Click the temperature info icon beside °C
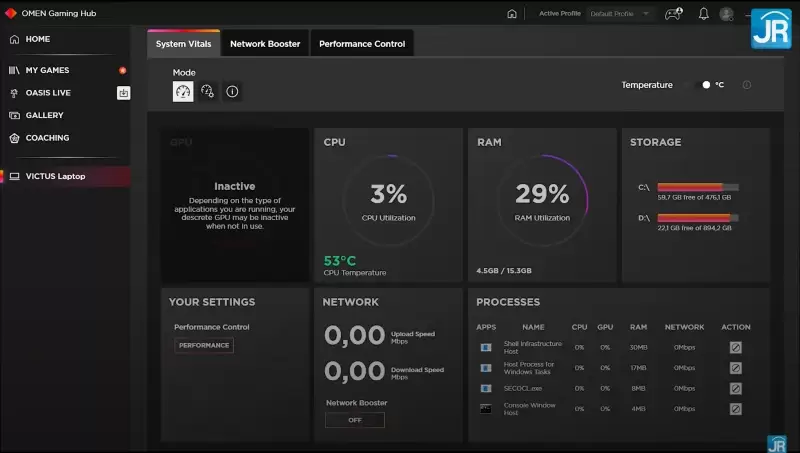 point(747,85)
